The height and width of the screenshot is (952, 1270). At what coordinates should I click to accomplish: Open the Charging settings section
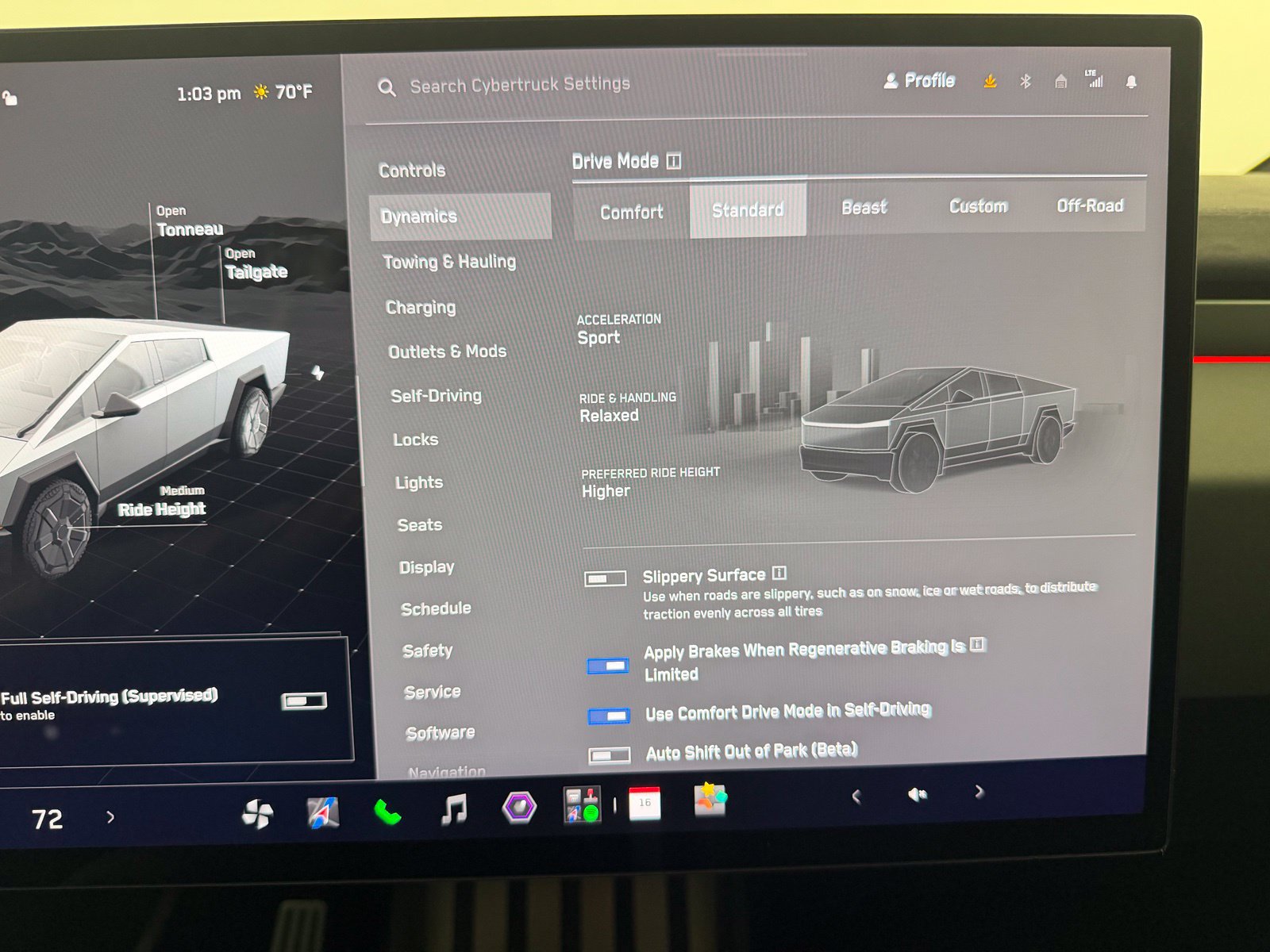(x=421, y=307)
